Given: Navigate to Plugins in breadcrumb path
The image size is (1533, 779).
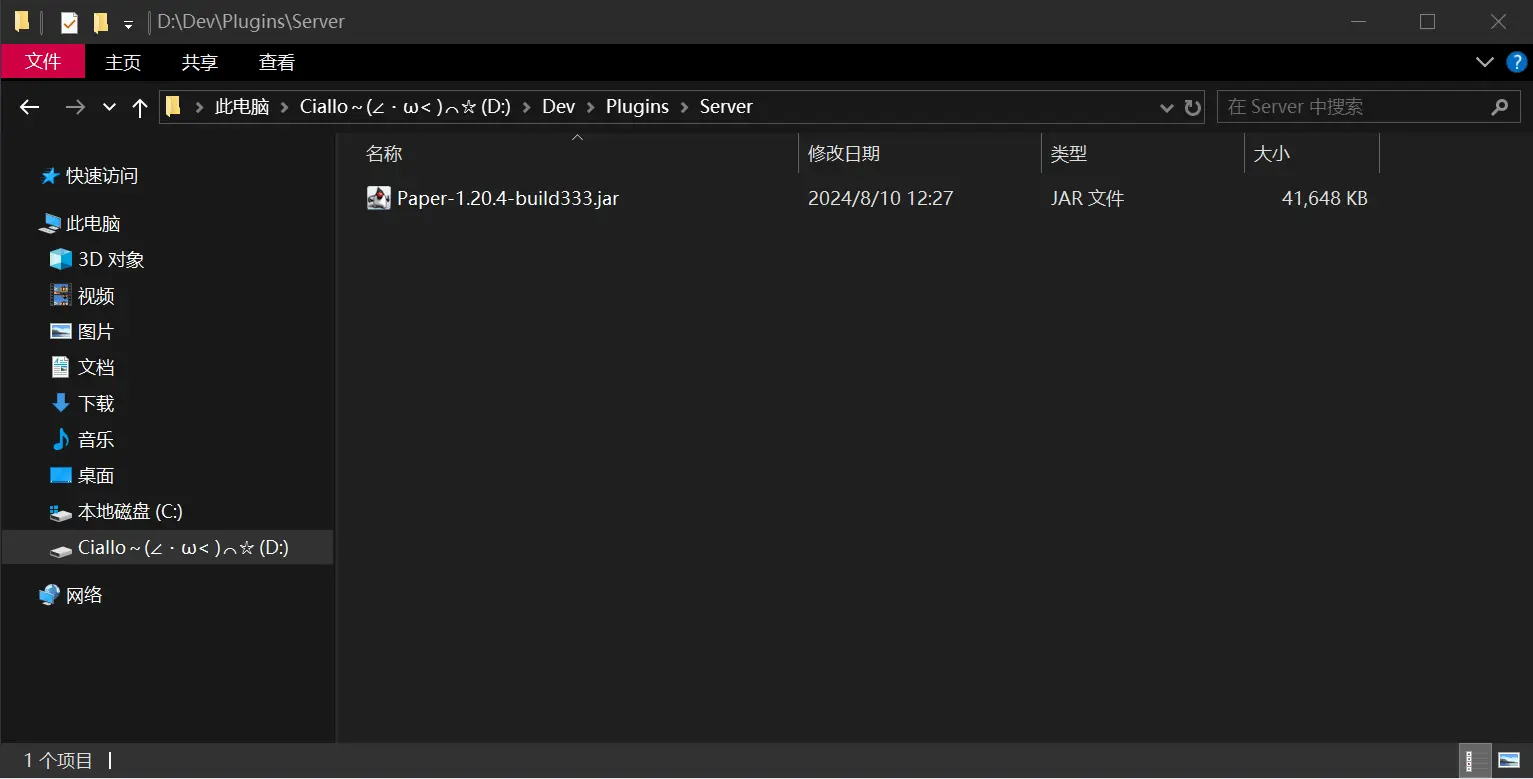Looking at the screenshot, I should [x=637, y=107].
